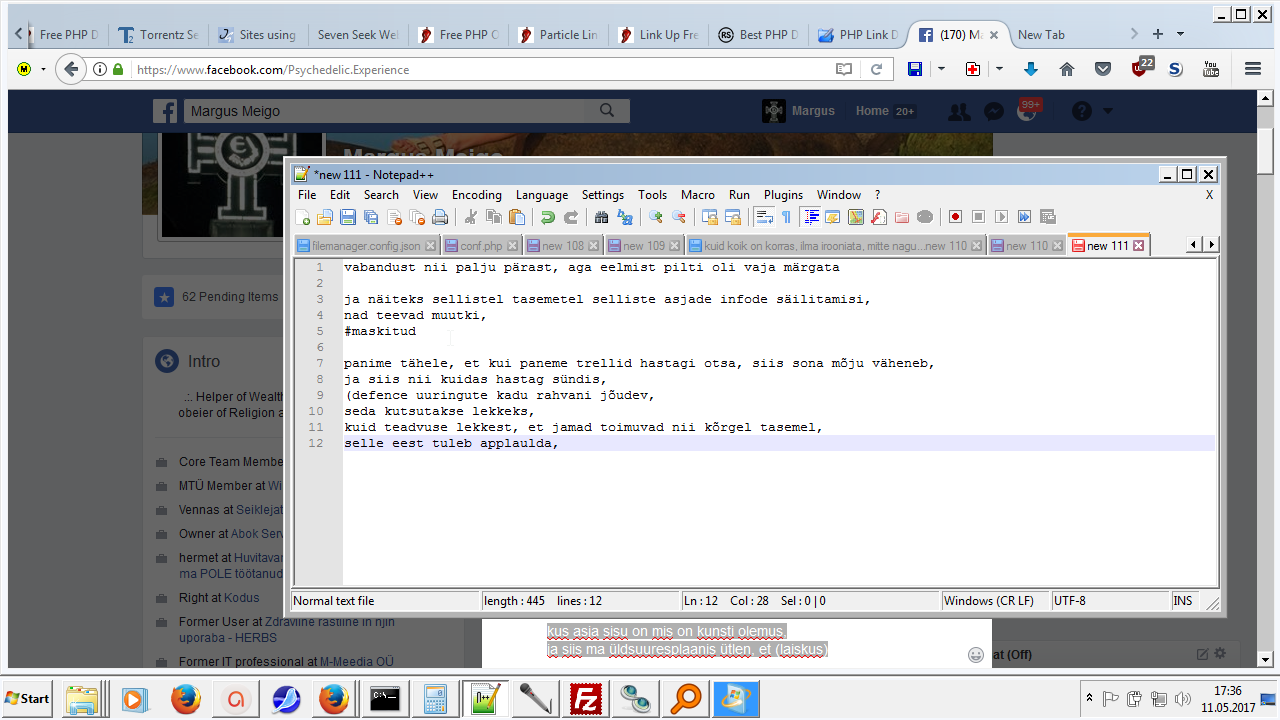Open Facebook Messenger icon in the header
This screenshot has width=1280, height=720.
tap(993, 112)
